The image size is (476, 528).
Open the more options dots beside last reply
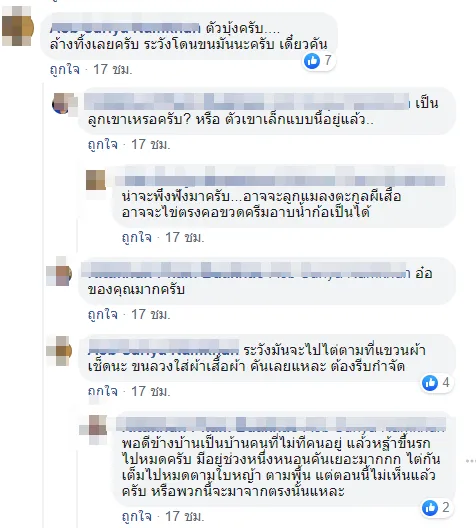pos(471,461)
